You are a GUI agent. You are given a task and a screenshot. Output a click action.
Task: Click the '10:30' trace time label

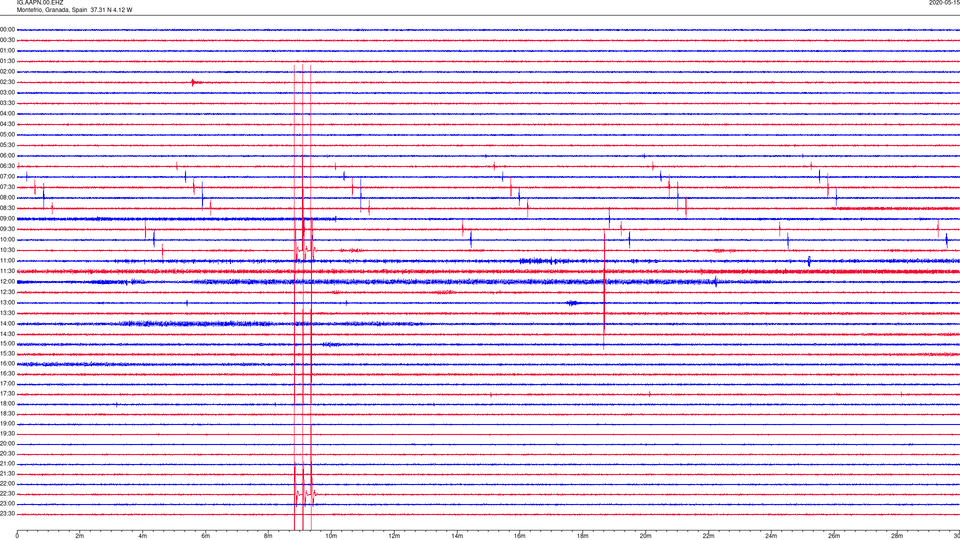[7, 250]
